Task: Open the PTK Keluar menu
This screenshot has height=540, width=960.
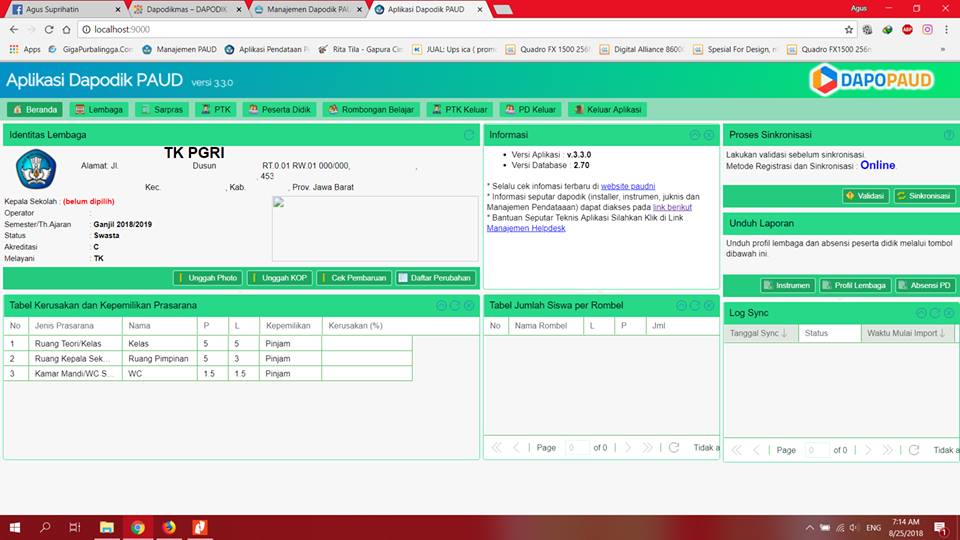Action: (x=459, y=110)
